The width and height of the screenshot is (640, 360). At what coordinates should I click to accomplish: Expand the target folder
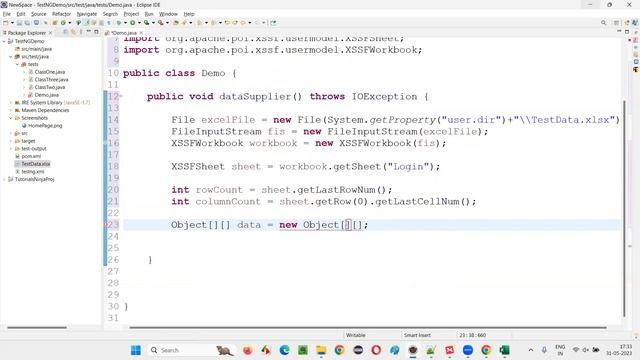pos(11,141)
